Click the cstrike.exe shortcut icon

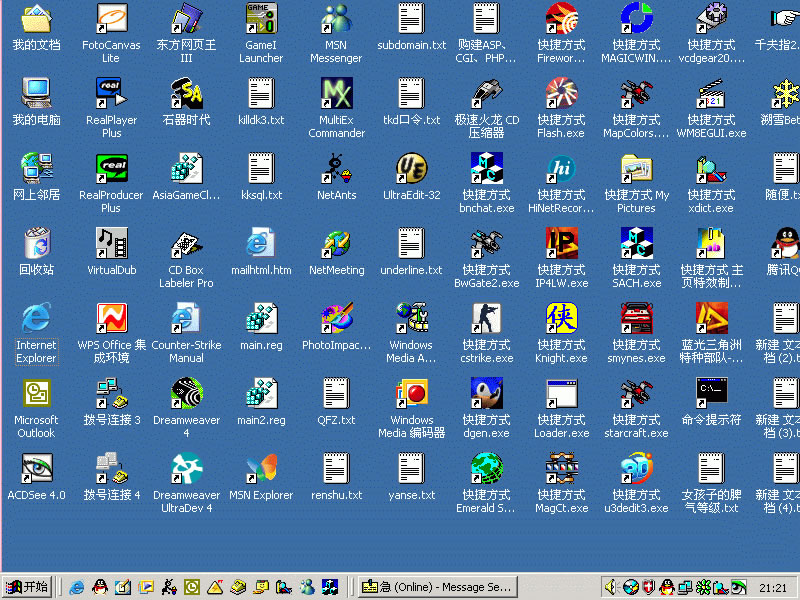[486, 318]
